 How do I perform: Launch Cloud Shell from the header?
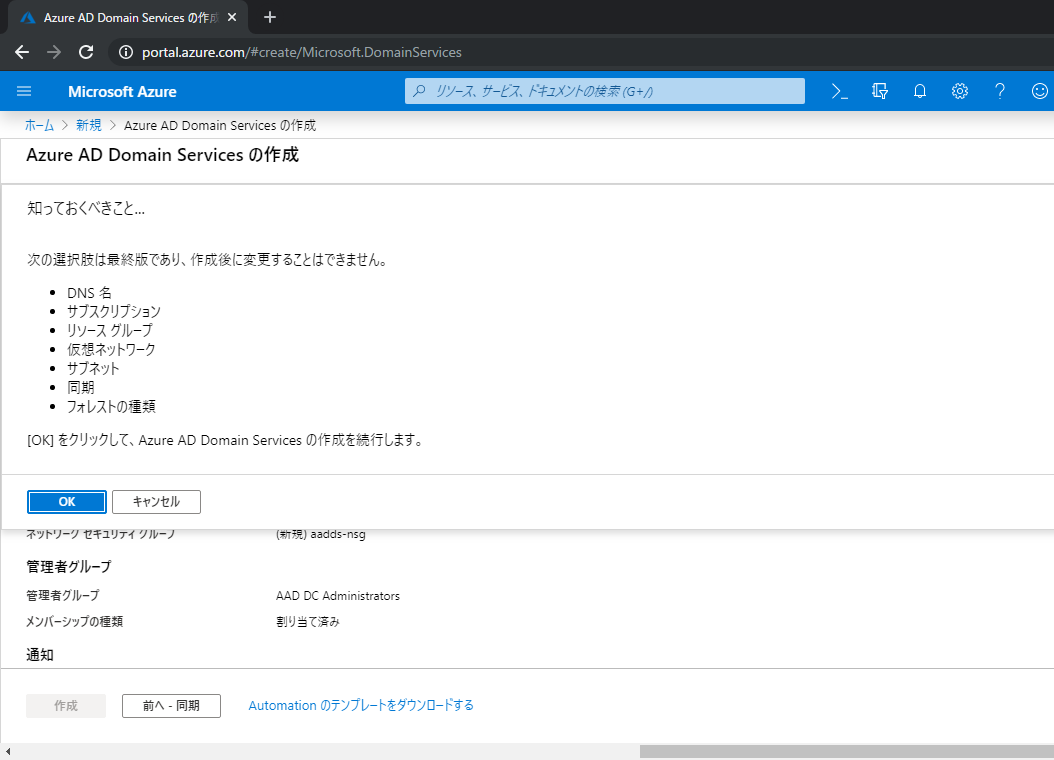point(840,91)
